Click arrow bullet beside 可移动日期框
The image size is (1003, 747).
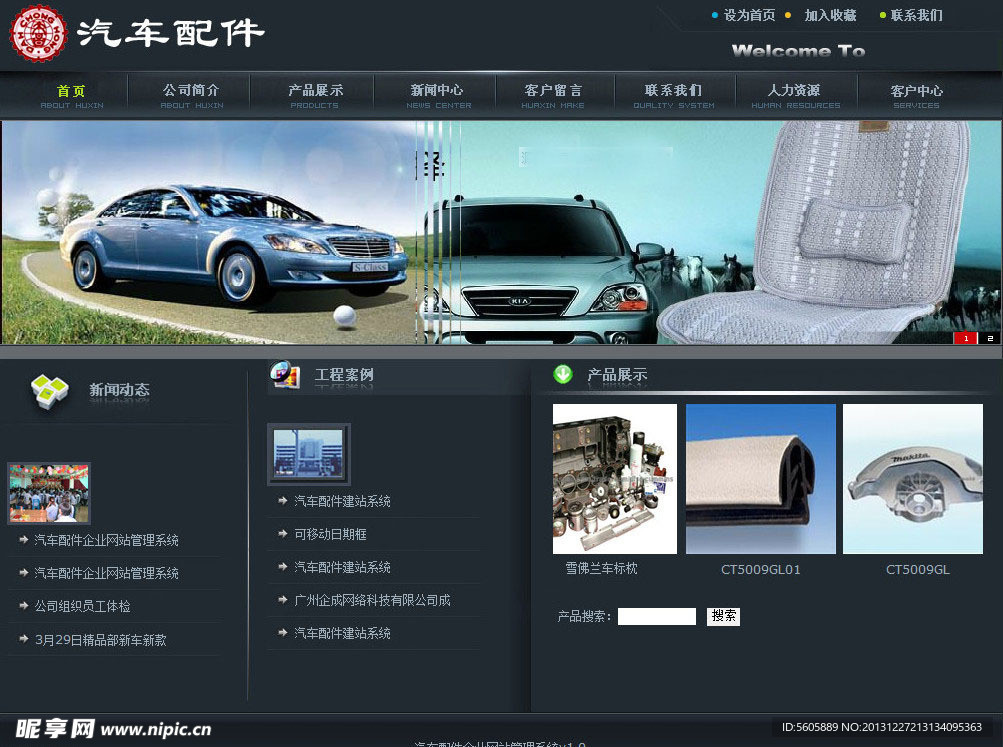tap(283, 533)
